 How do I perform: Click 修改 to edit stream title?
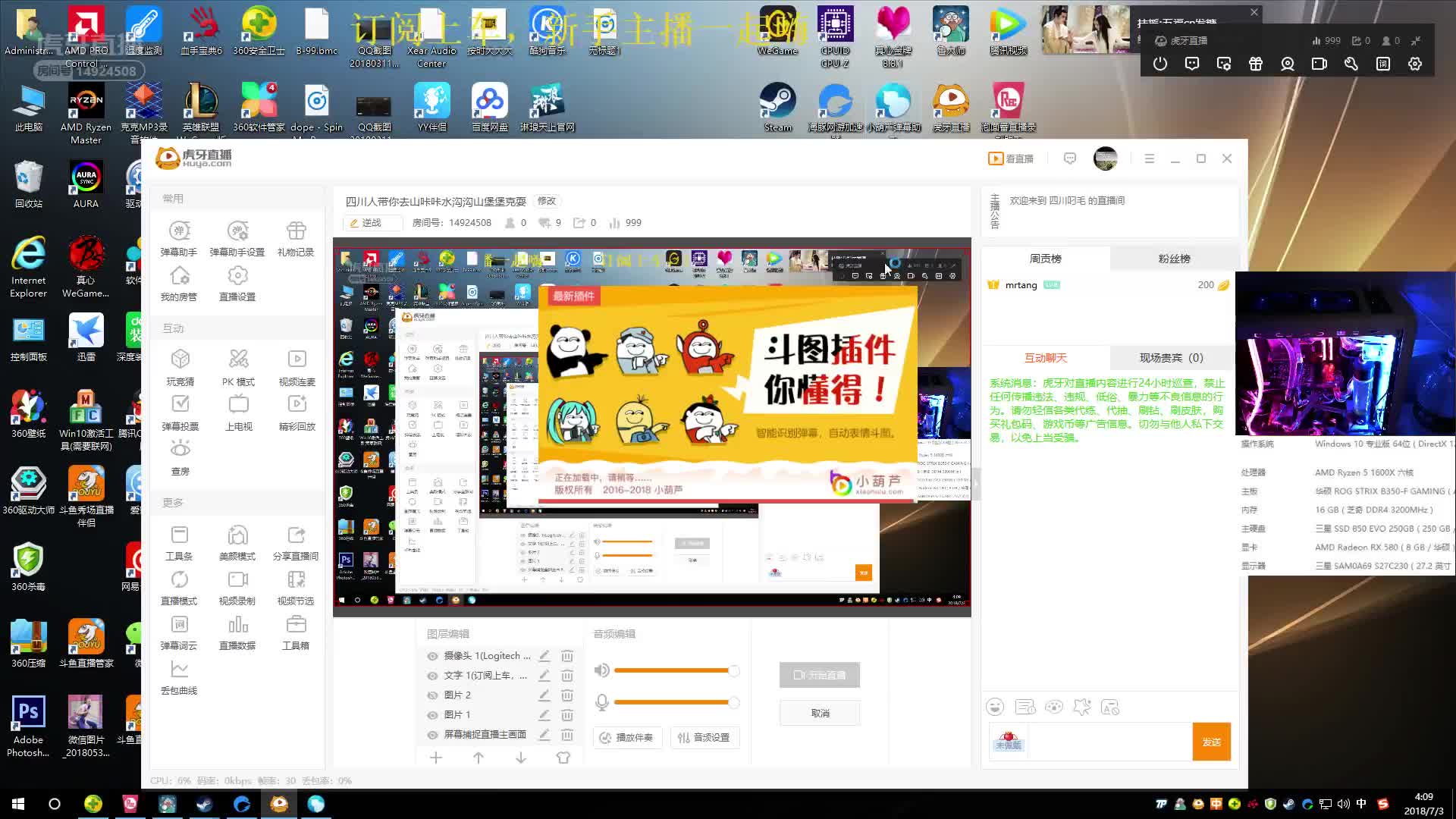click(547, 201)
